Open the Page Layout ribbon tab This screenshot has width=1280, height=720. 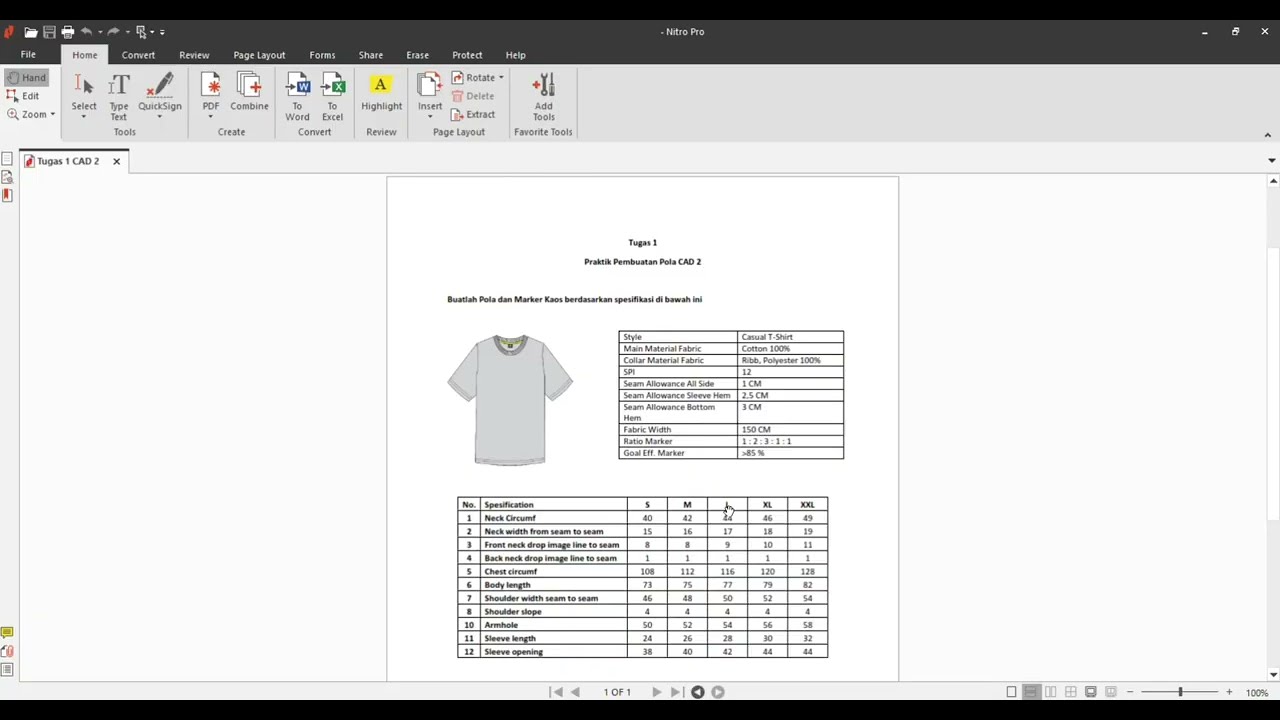pos(259,55)
